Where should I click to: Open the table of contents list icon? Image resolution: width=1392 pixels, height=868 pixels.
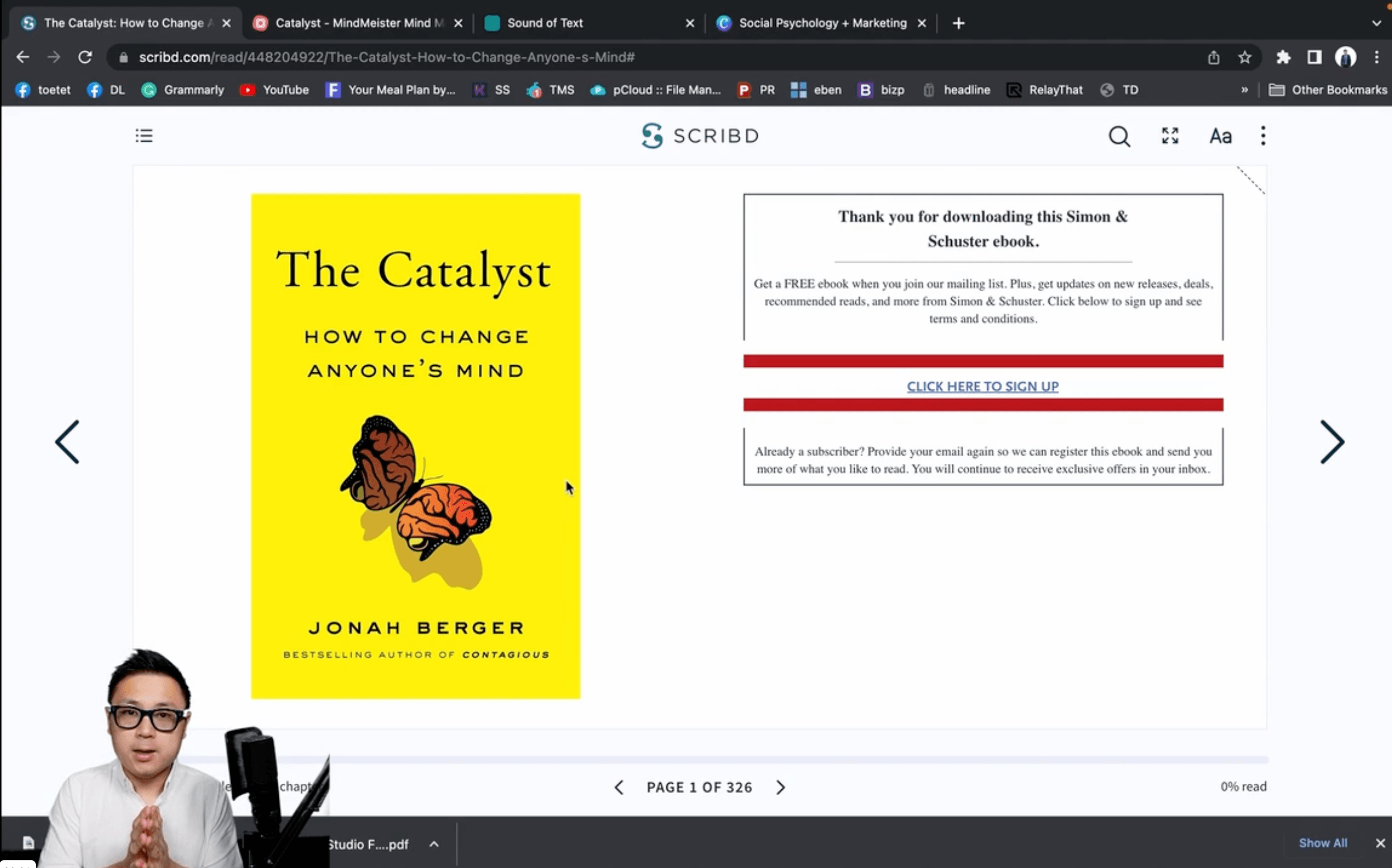pyautogui.click(x=144, y=135)
